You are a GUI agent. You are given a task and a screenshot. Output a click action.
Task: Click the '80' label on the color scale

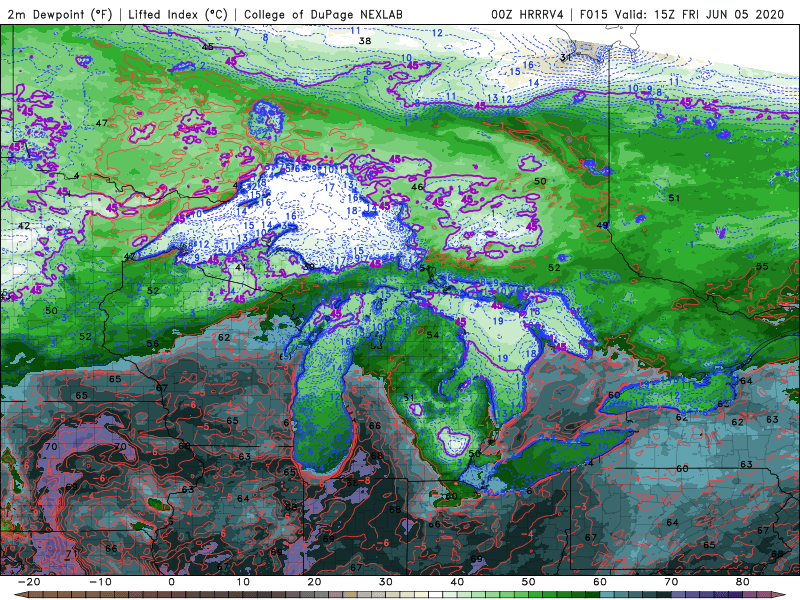pyautogui.click(x=743, y=582)
